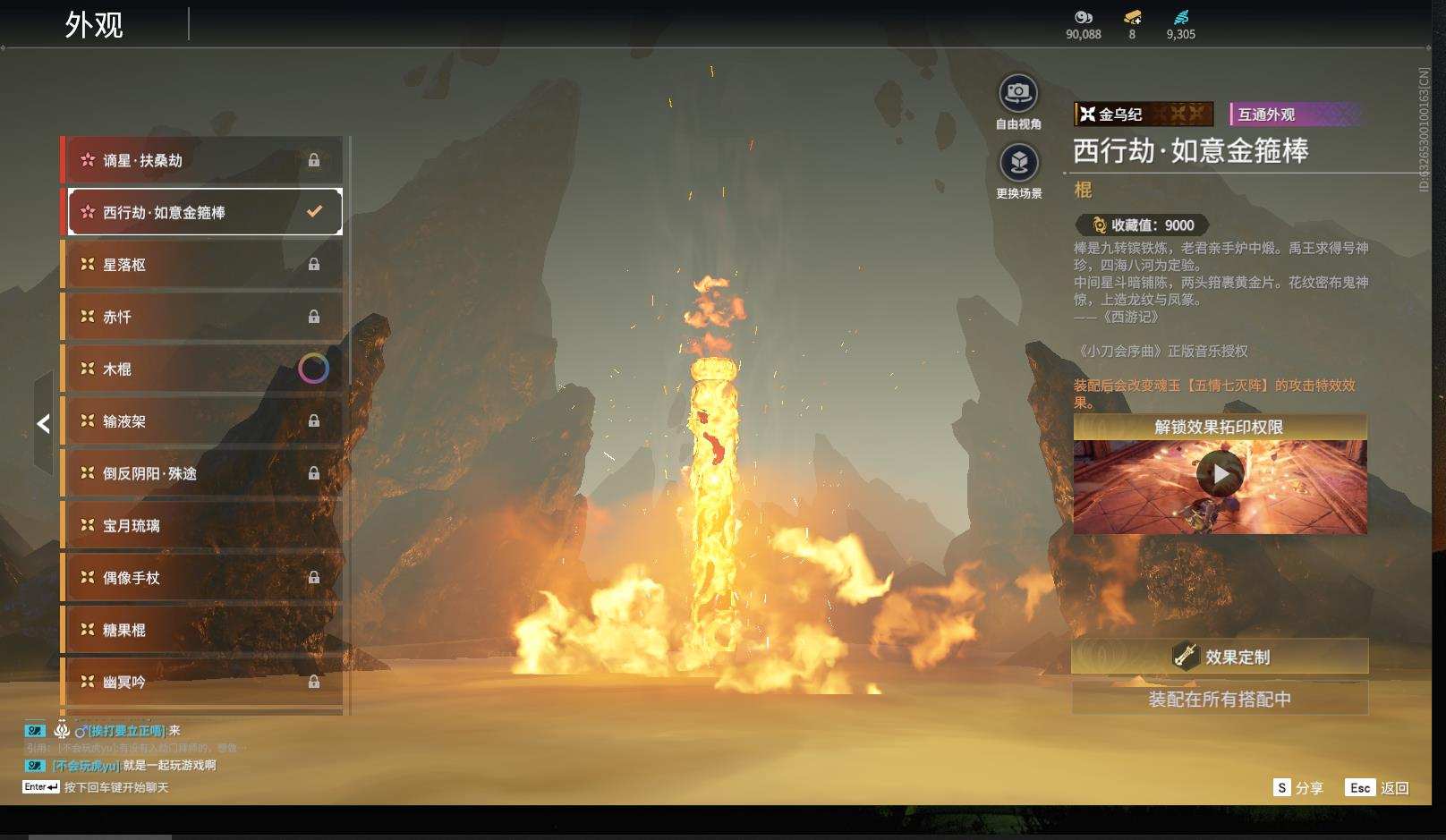Click the lock icon on 倒反阴阳·殊途
This screenshot has width=1446, height=840.
click(x=314, y=472)
